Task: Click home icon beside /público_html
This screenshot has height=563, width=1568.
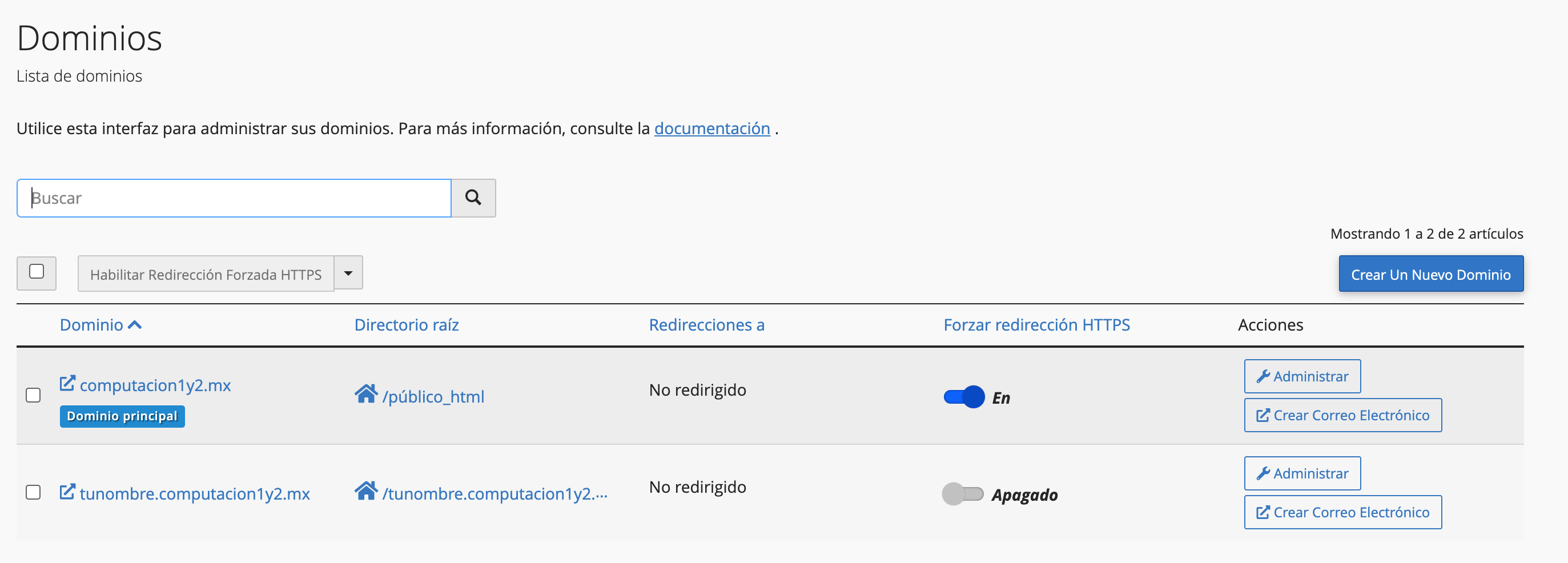Action: click(366, 395)
